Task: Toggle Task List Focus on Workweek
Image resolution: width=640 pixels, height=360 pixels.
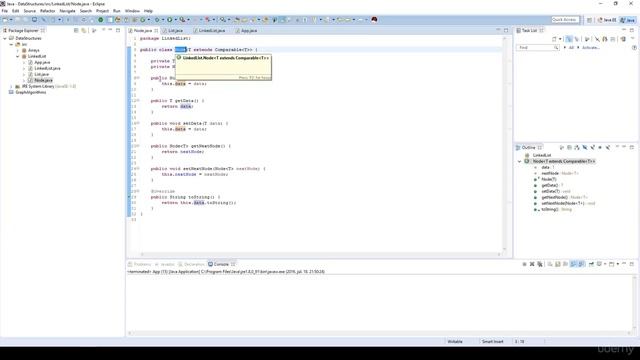Action: (x=587, y=39)
